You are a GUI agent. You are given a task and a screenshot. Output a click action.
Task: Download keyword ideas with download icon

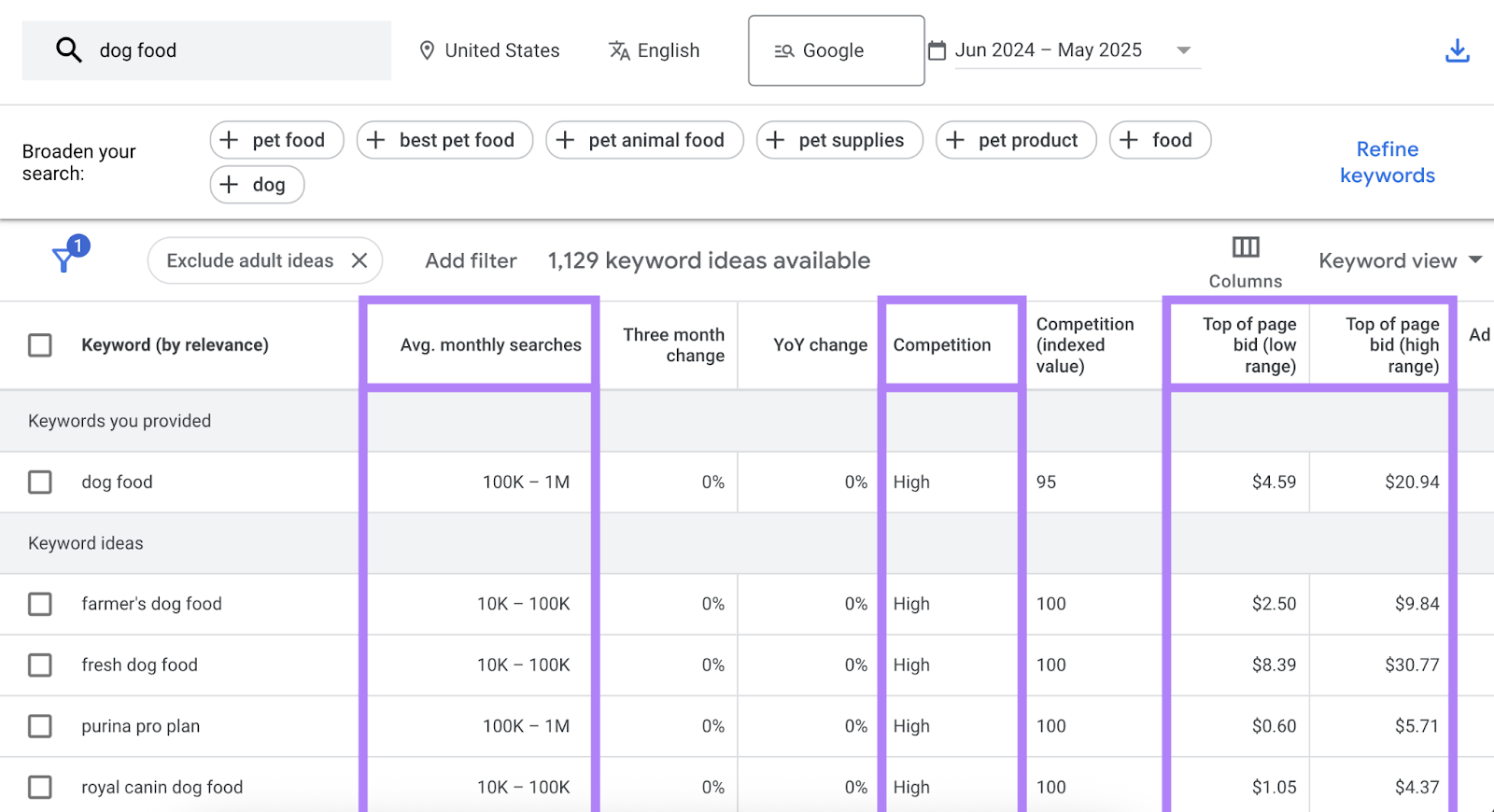pos(1457,50)
